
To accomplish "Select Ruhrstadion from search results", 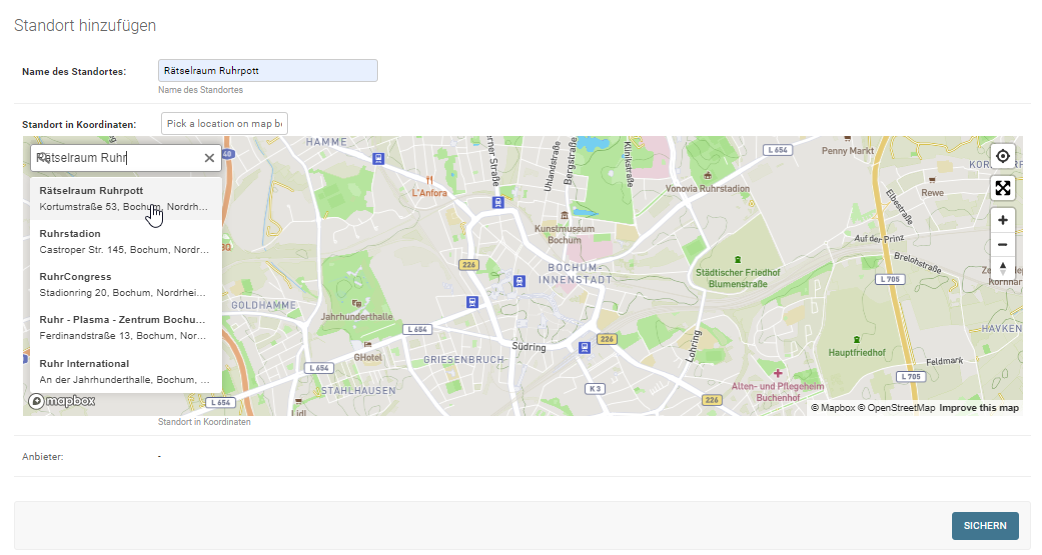I will tap(124, 241).
